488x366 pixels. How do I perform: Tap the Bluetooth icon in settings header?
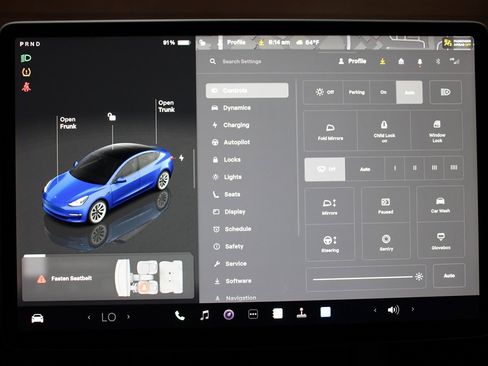pos(438,61)
